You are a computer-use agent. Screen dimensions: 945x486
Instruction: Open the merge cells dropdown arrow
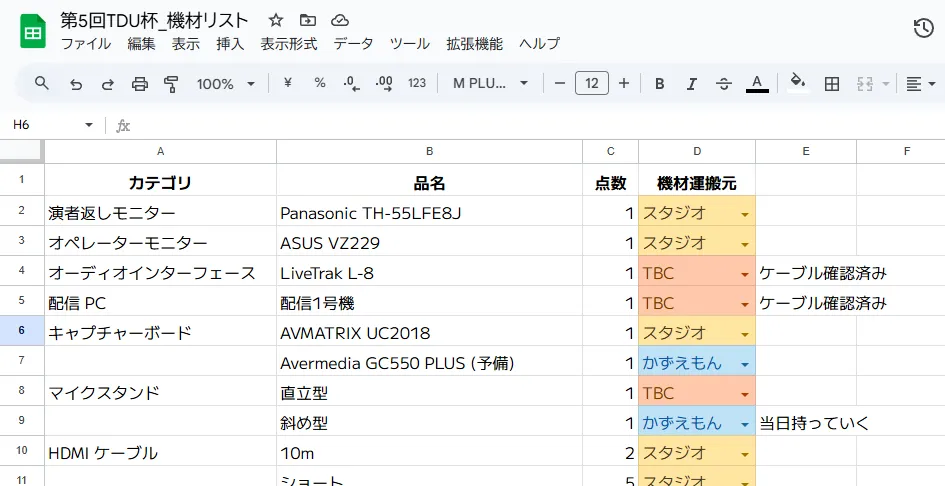click(885, 84)
